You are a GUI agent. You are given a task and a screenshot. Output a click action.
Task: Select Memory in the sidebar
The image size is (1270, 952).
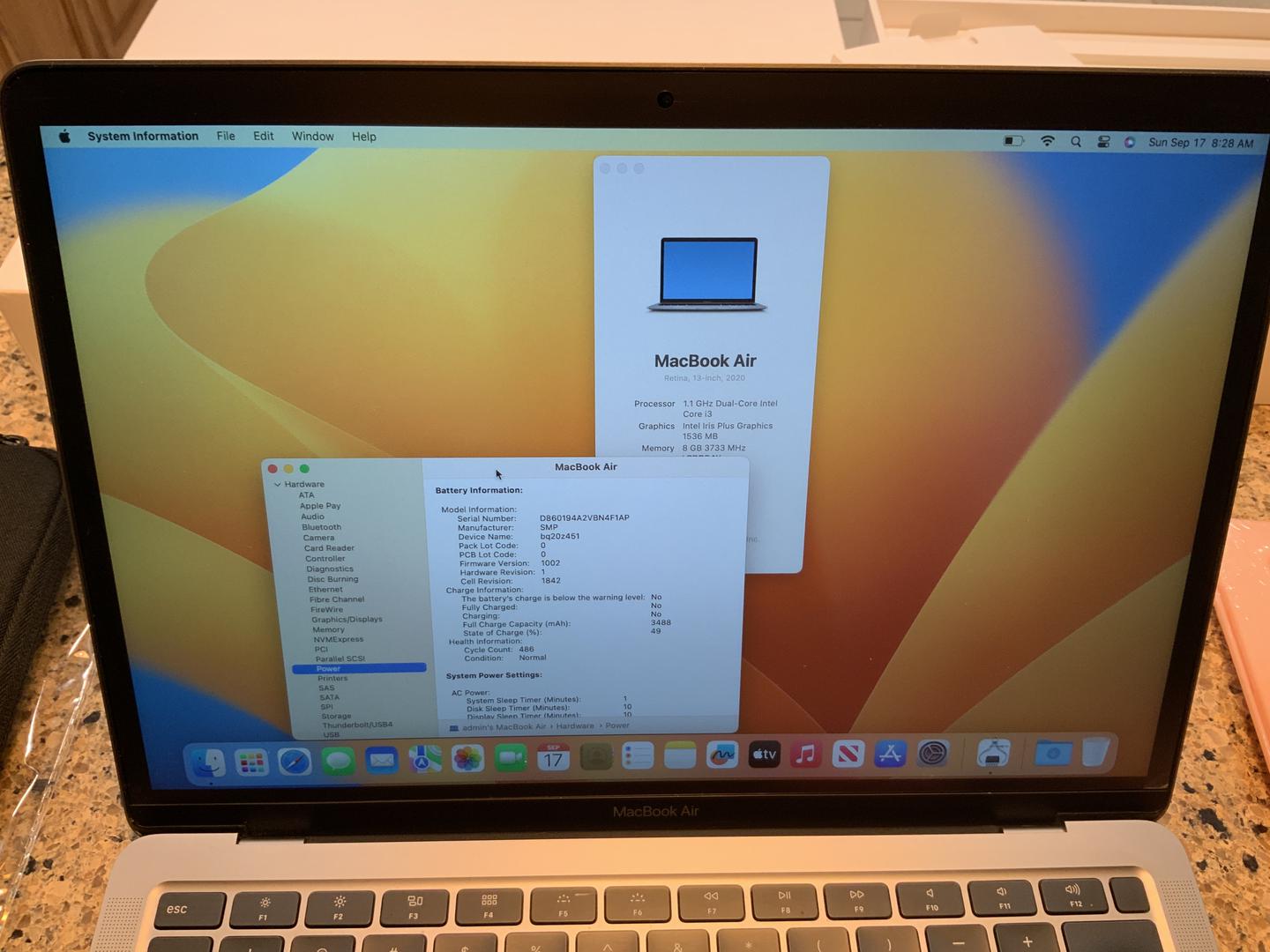328,630
